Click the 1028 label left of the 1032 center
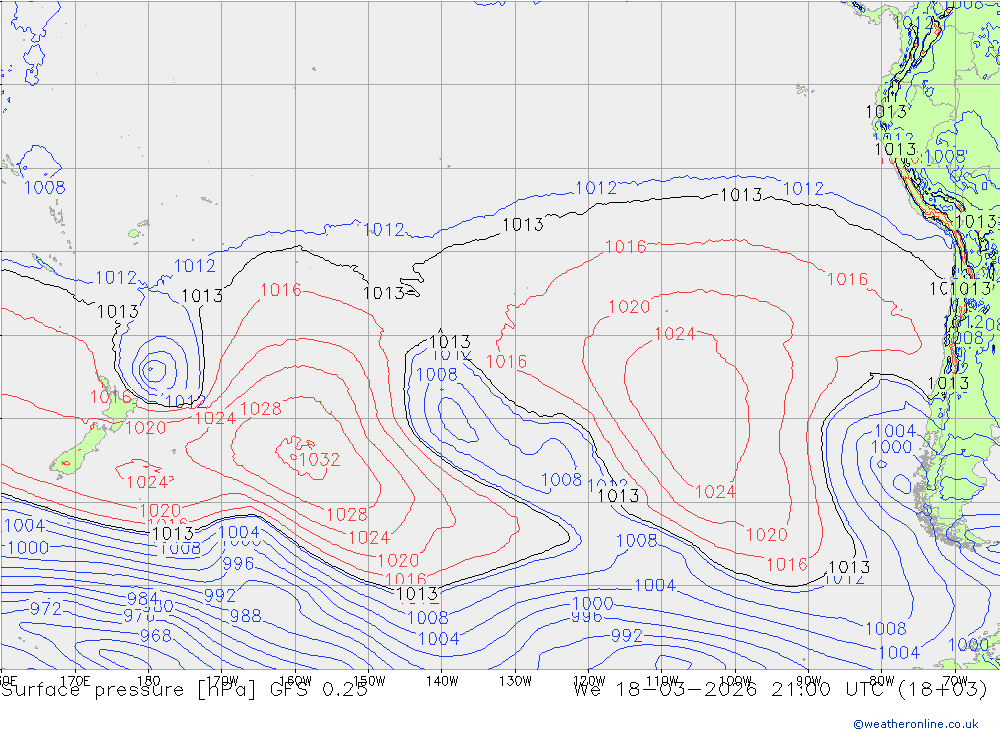The height and width of the screenshot is (733, 1000). pos(261,409)
